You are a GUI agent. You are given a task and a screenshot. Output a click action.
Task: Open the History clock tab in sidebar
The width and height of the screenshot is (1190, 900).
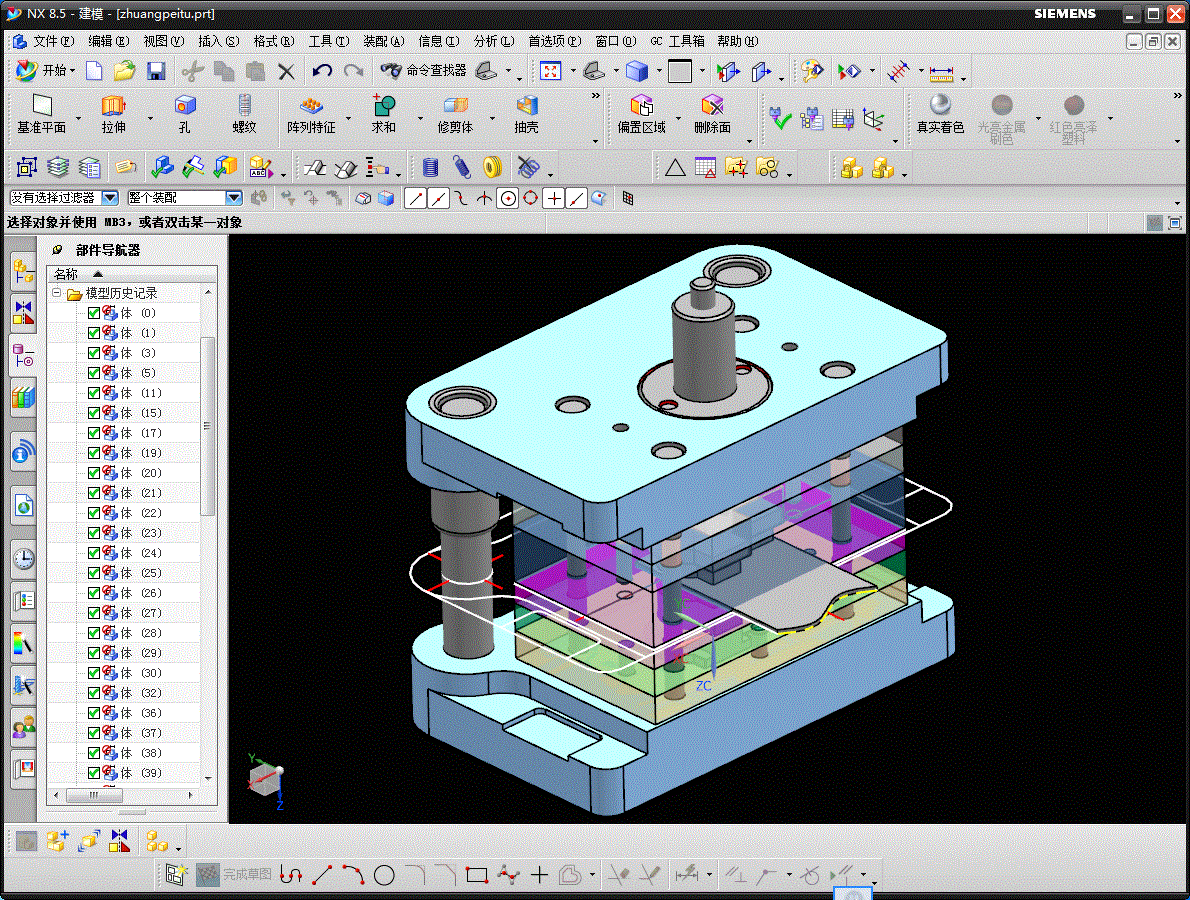tap(23, 558)
